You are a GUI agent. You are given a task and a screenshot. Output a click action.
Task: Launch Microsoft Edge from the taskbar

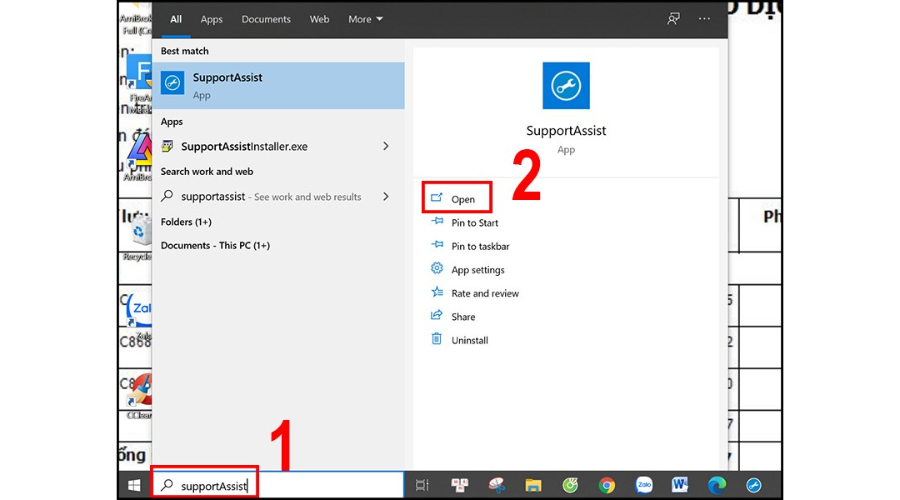(717, 486)
